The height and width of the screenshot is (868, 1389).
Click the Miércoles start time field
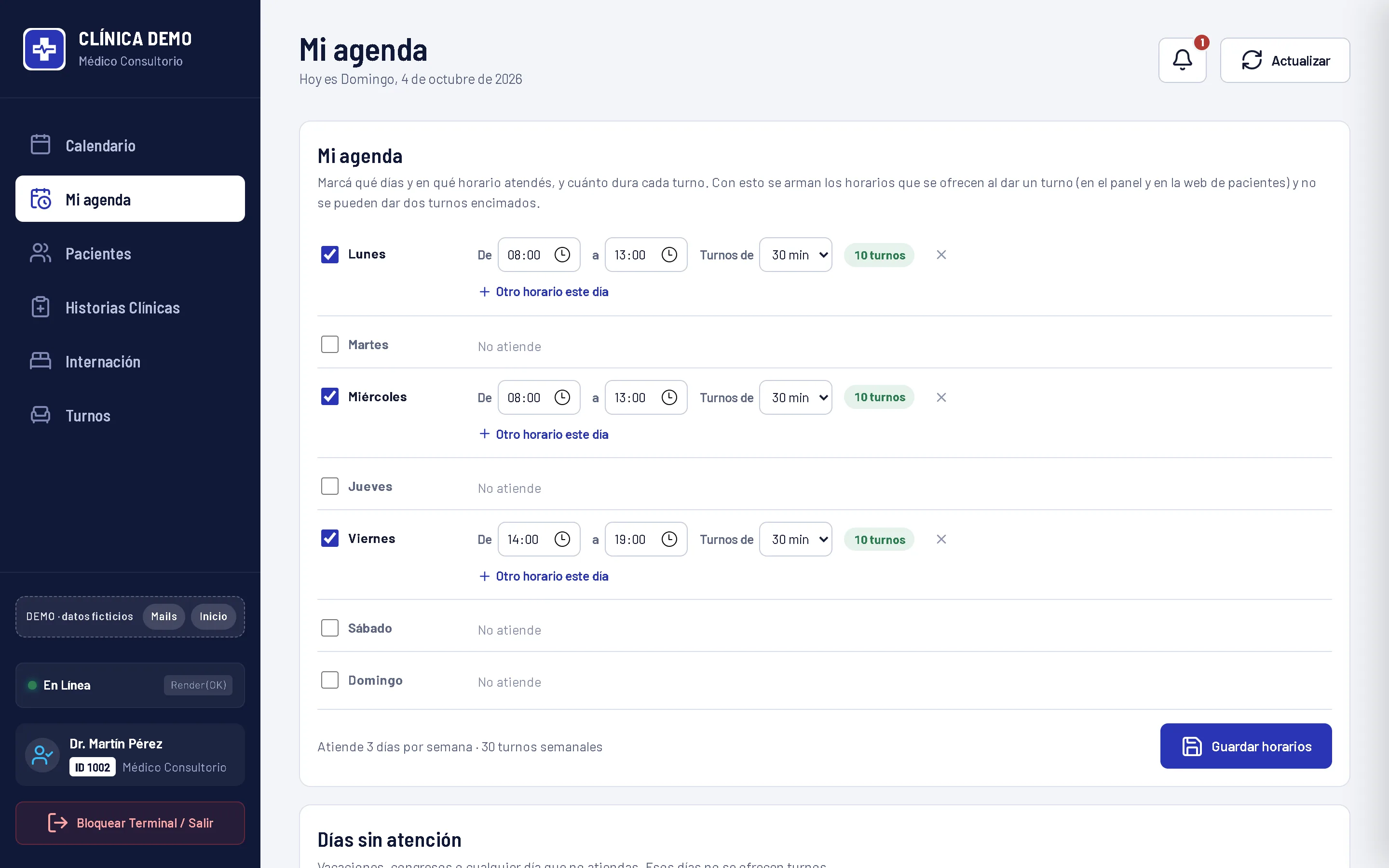pos(539,397)
